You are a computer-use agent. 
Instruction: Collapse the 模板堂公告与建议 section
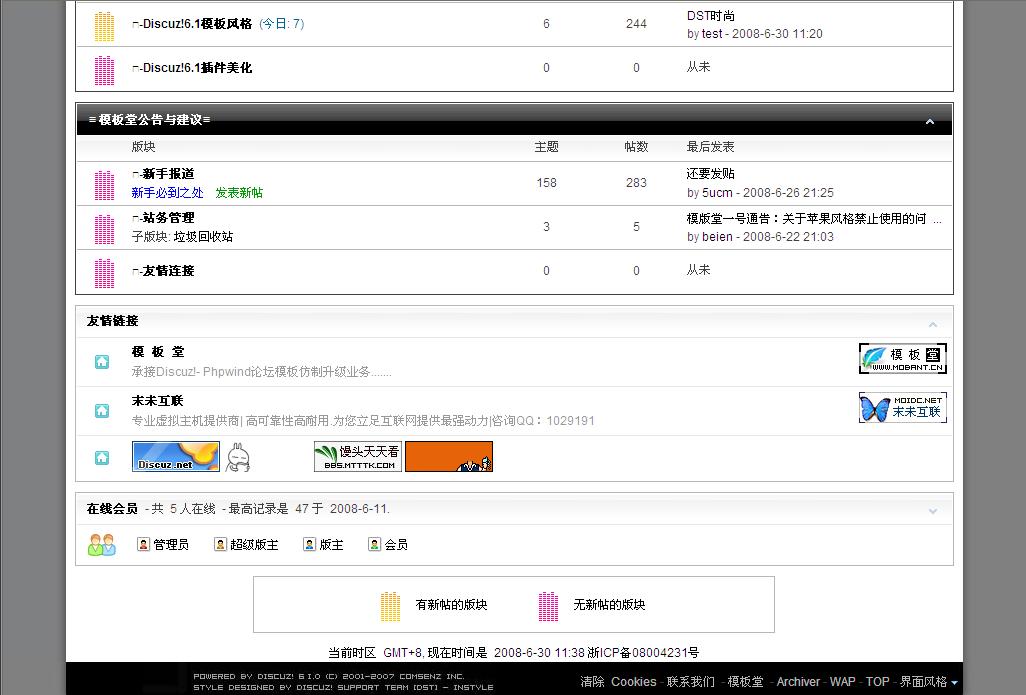(930, 122)
